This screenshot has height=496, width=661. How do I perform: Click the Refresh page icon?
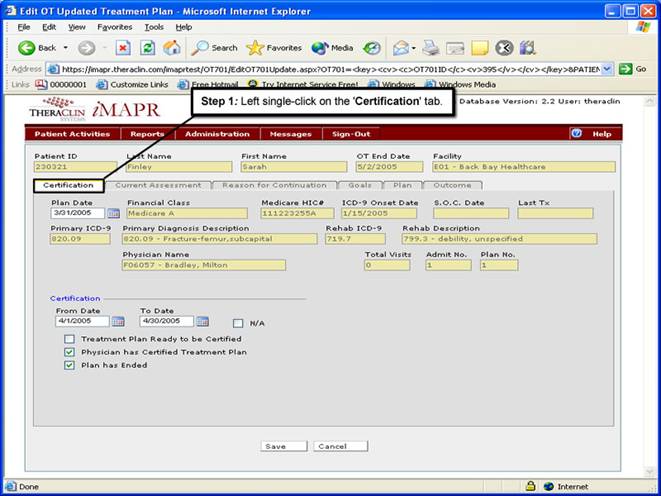(x=148, y=48)
